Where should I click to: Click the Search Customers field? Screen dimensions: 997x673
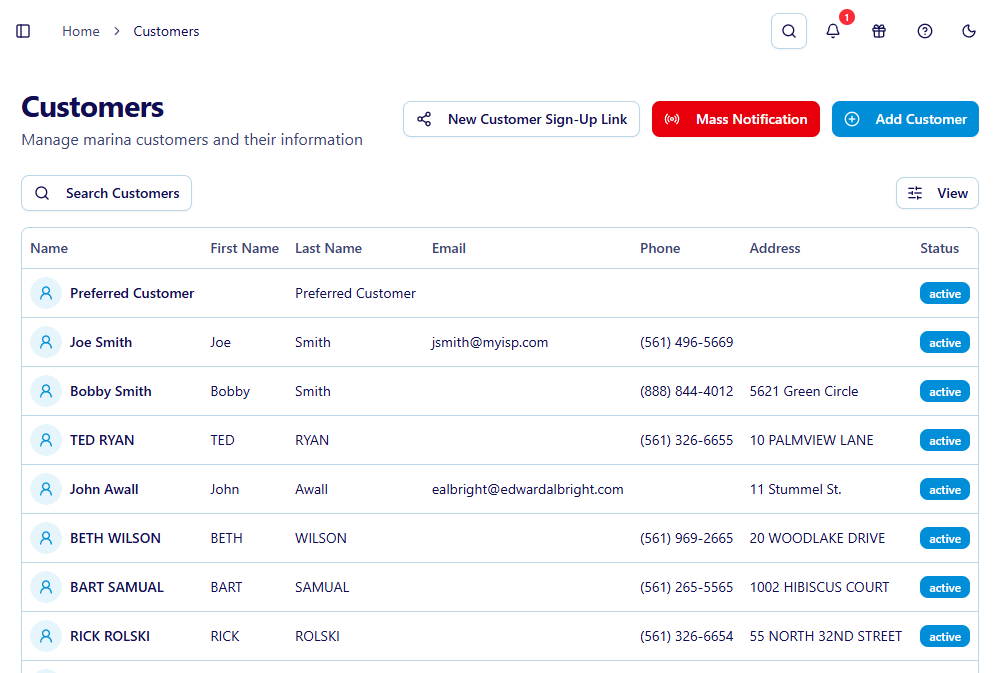(x=107, y=193)
